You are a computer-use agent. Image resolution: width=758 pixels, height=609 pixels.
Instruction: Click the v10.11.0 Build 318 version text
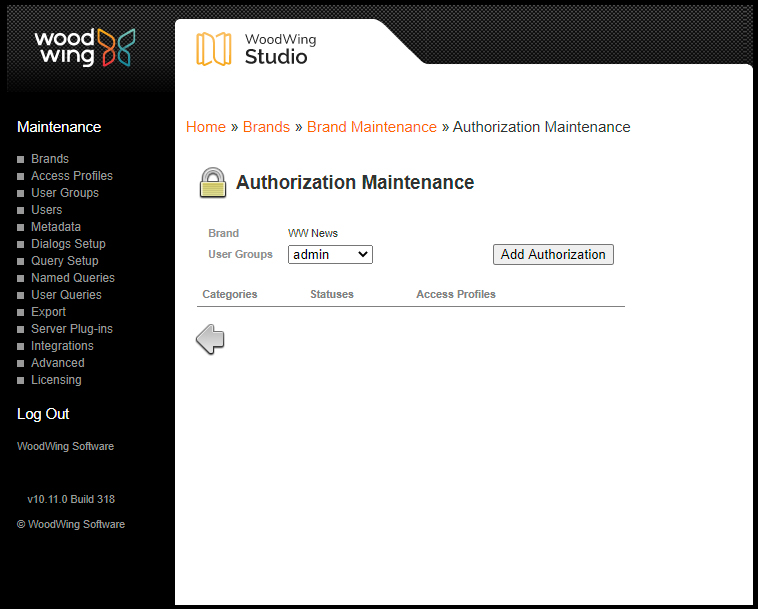pos(71,500)
